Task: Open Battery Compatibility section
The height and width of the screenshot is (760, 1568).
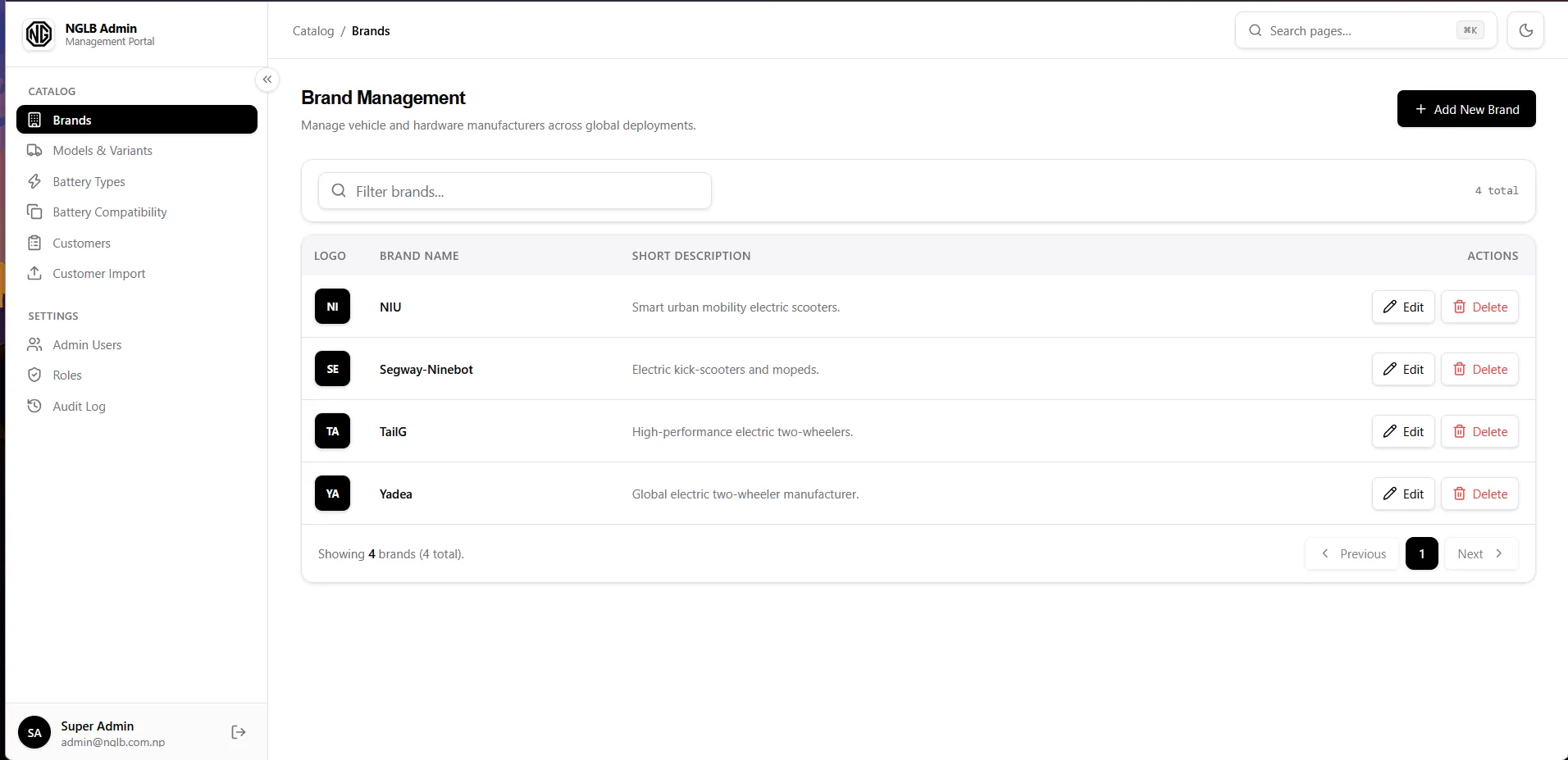Action: tap(137, 212)
